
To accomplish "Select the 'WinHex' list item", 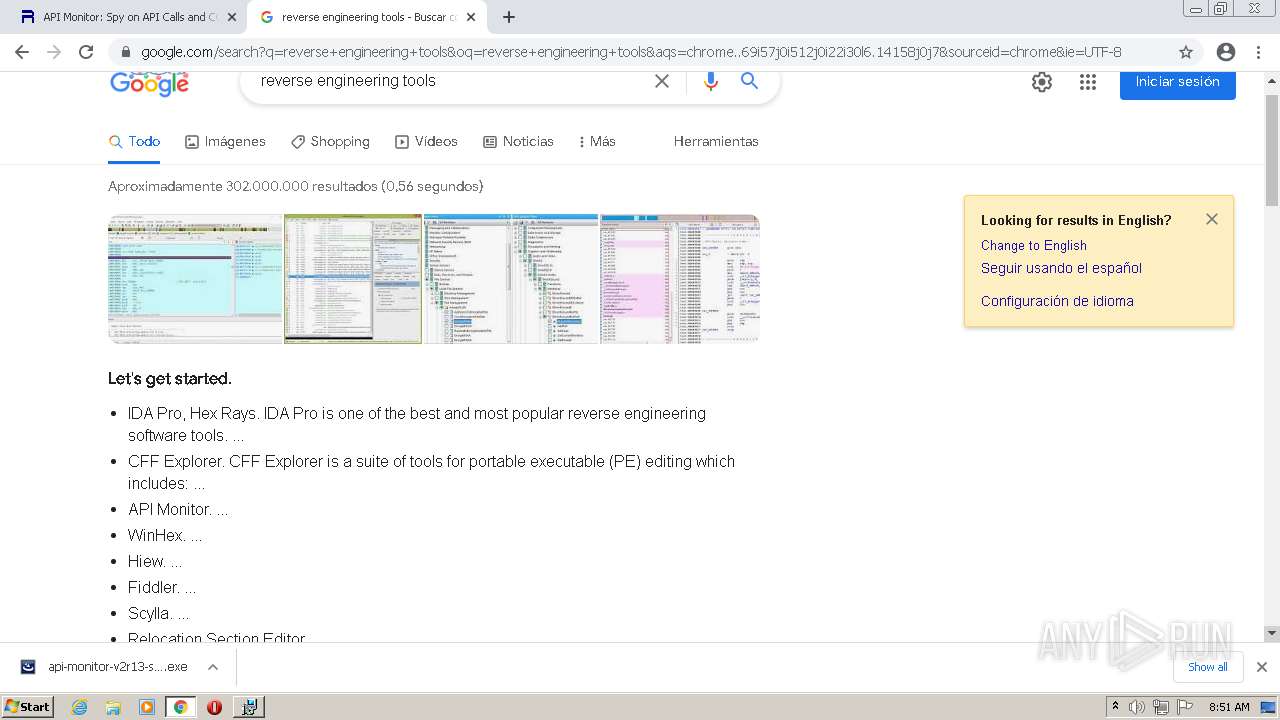I will pyautogui.click(x=165, y=535).
